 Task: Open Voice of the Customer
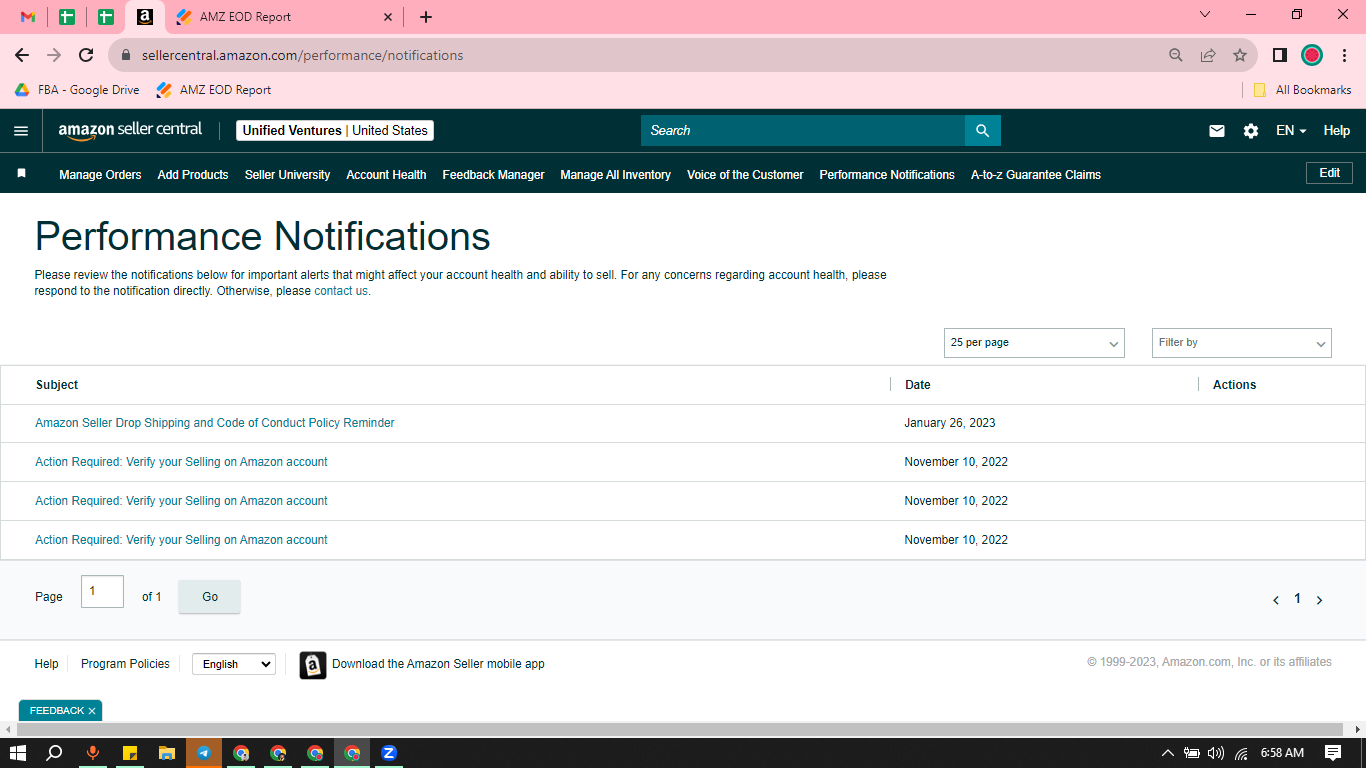[745, 175]
